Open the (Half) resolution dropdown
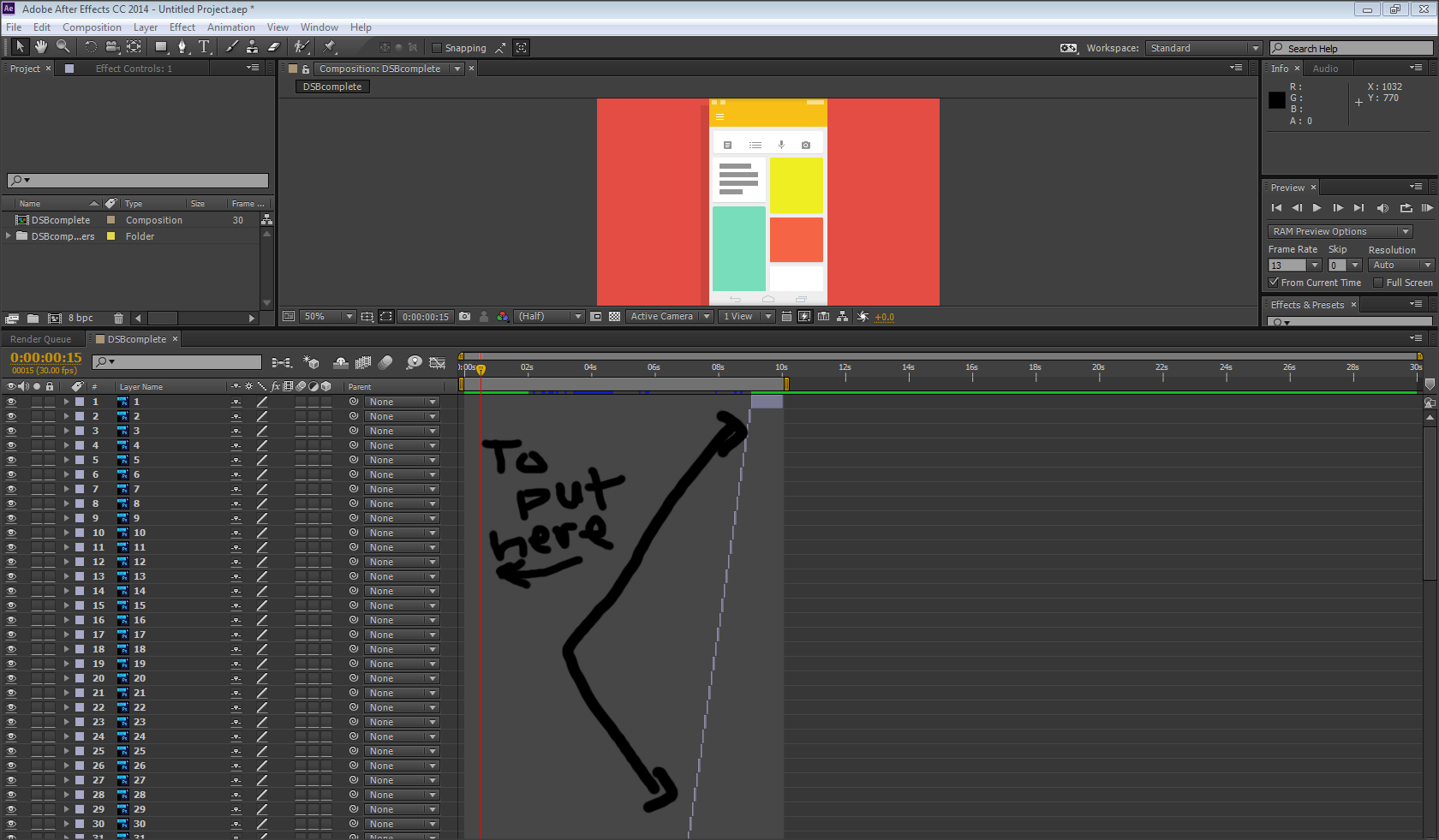 coord(549,317)
